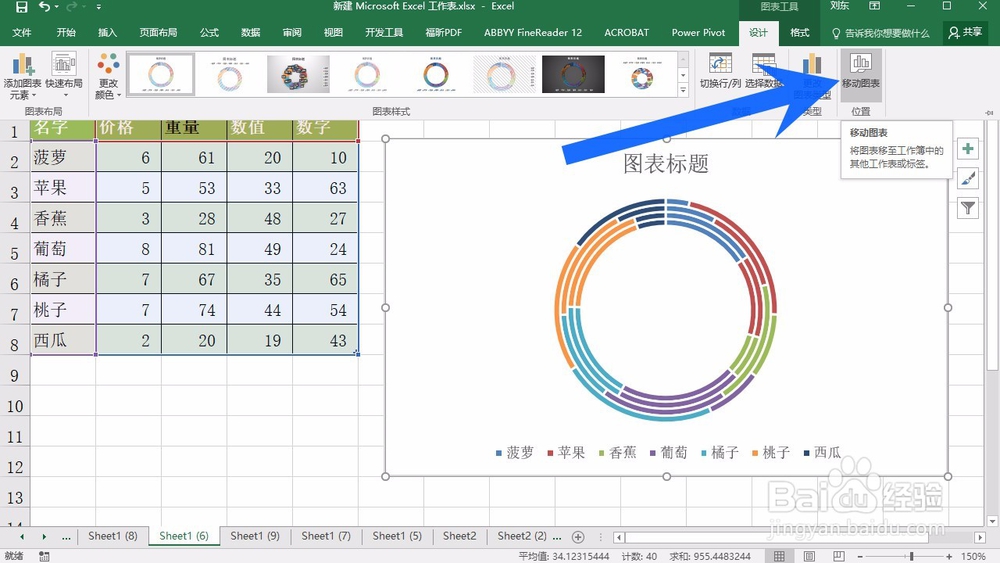Click legend entry 菠萝
This screenshot has width=1000, height=563.
pos(514,453)
